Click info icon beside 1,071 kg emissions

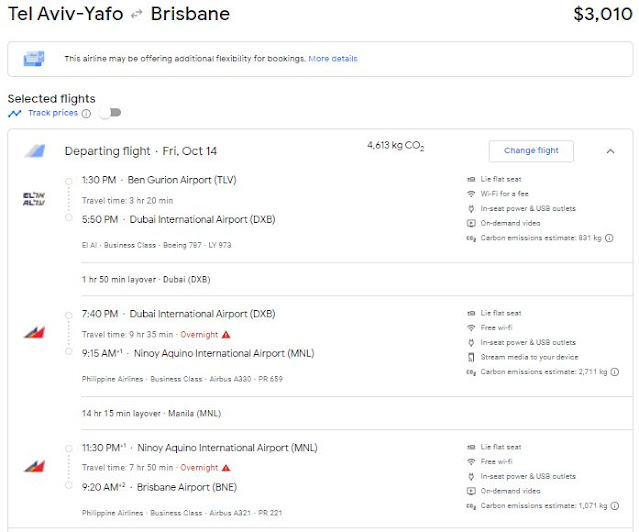[610, 506]
